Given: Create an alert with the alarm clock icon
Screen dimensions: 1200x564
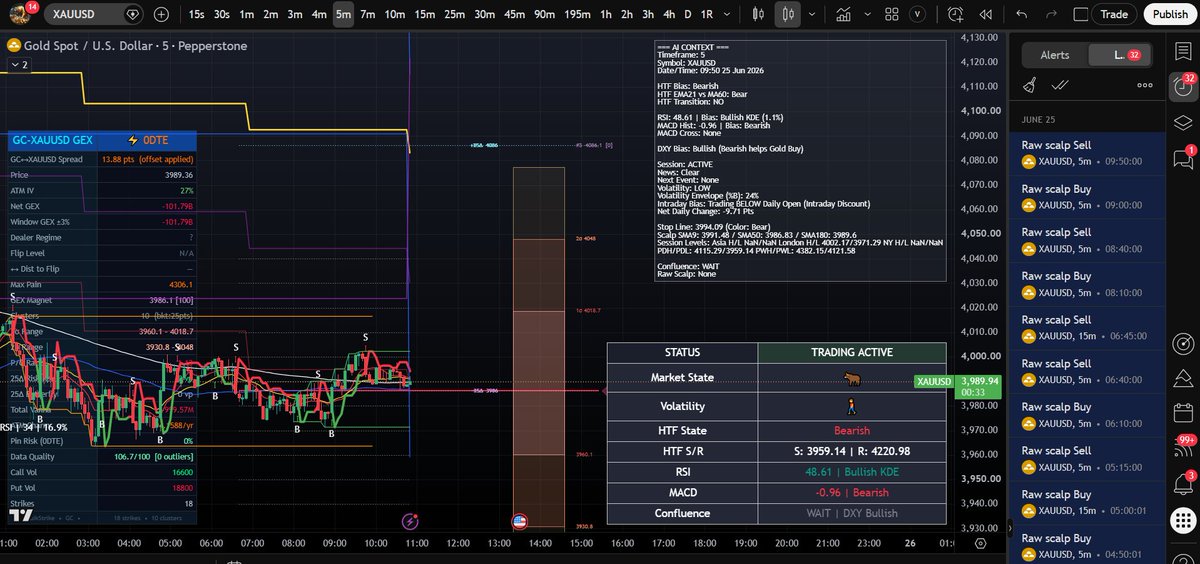Looking at the screenshot, I should pyautogui.click(x=954, y=15).
